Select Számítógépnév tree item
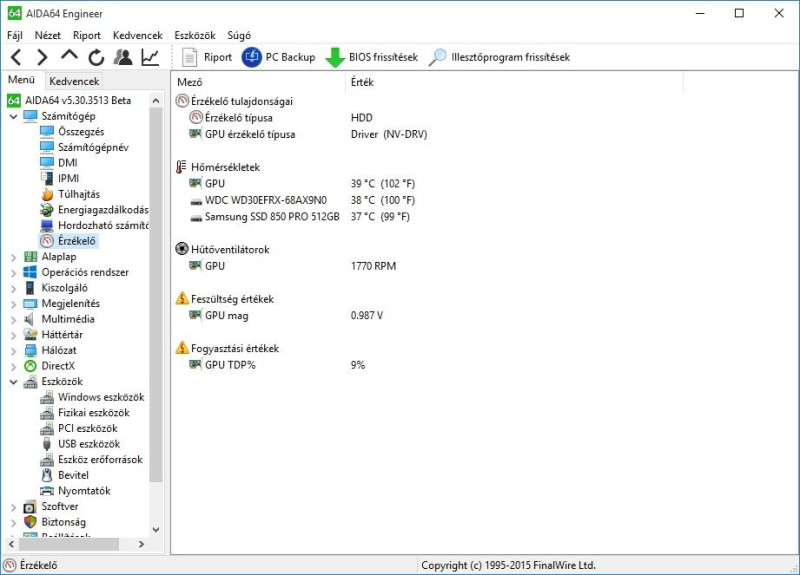This screenshot has width=800, height=575. 93,147
